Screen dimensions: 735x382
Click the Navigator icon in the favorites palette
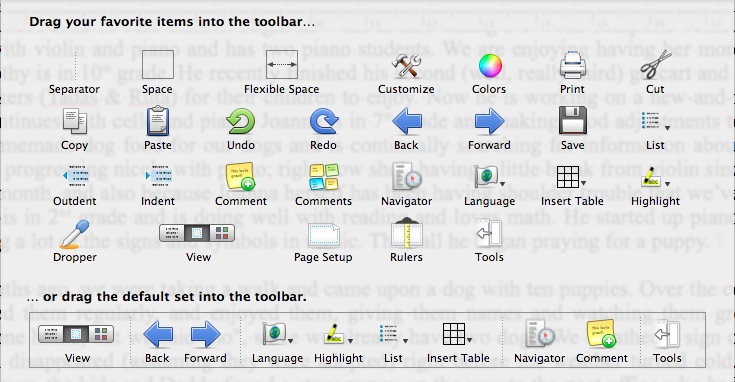(406, 176)
